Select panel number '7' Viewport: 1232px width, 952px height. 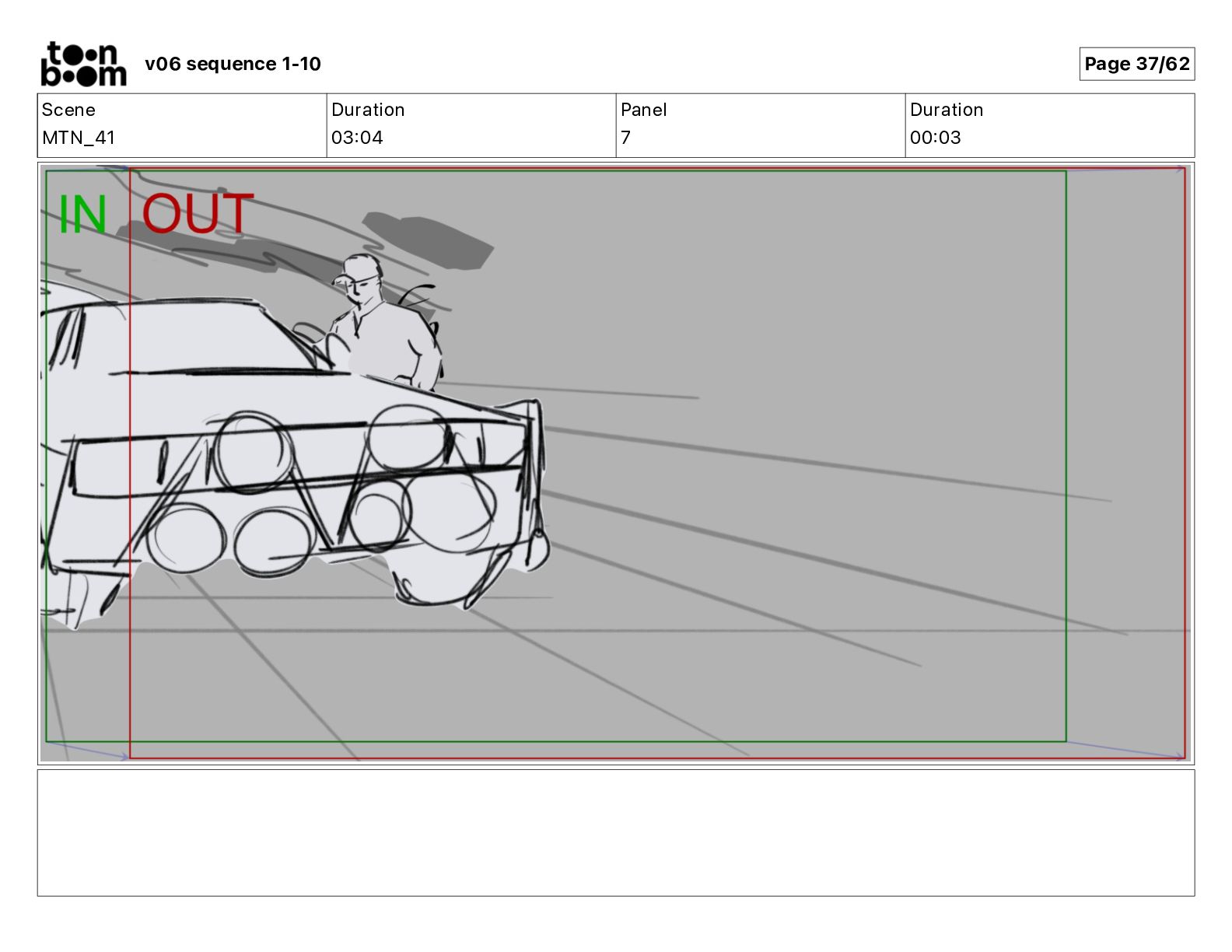tap(625, 138)
